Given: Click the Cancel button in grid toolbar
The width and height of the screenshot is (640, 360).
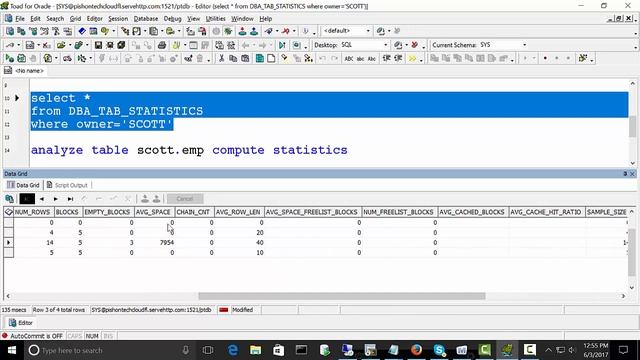Looking at the screenshot, I should (184, 199).
